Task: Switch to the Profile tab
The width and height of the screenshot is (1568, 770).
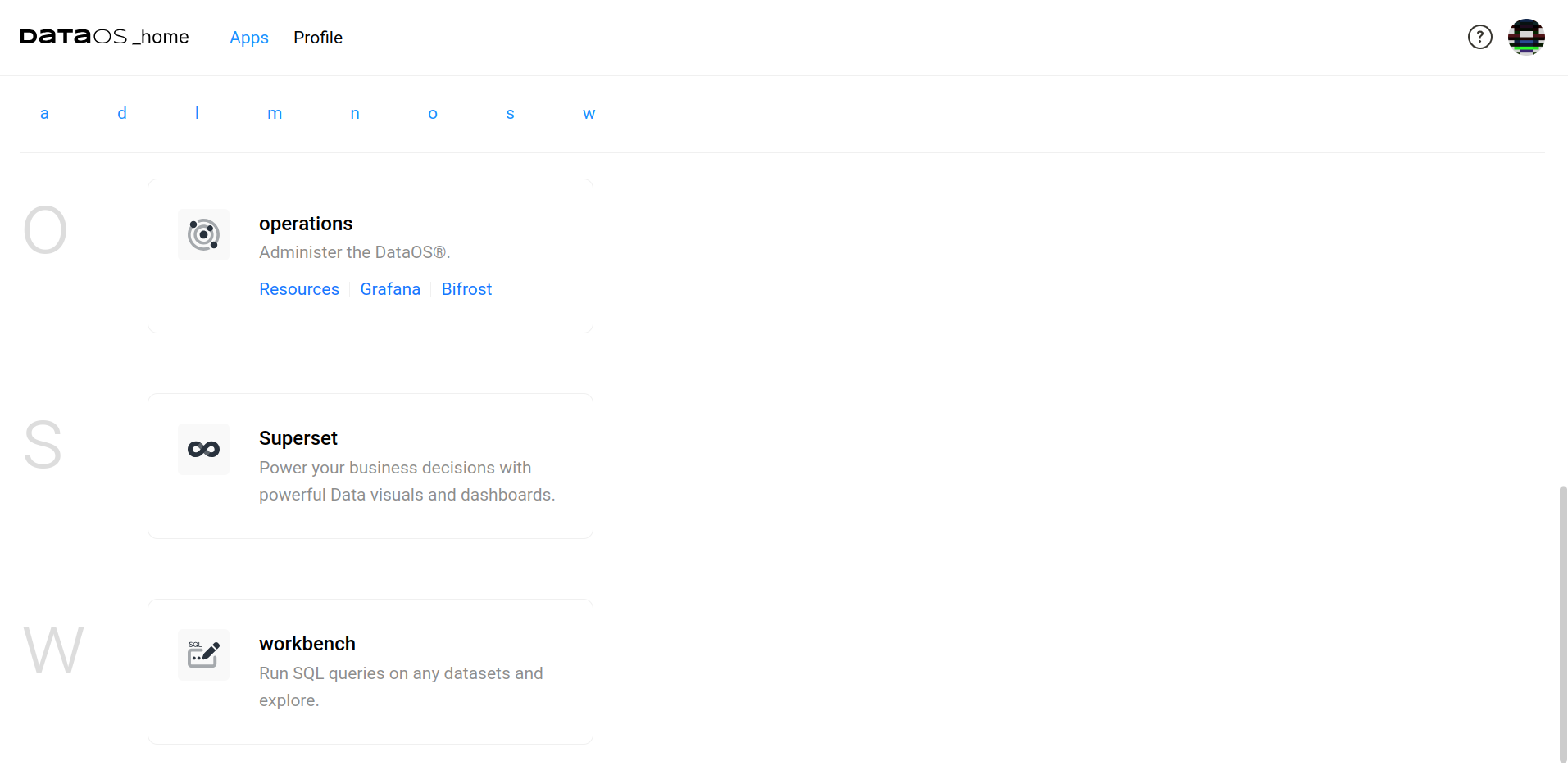Action: point(317,38)
